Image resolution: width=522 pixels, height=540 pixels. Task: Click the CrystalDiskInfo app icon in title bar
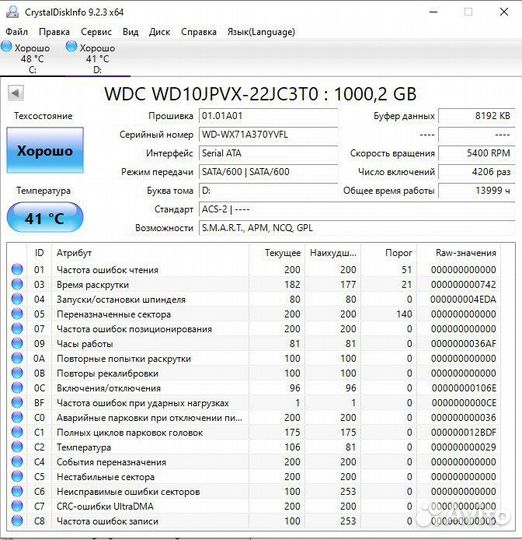[x=12, y=12]
